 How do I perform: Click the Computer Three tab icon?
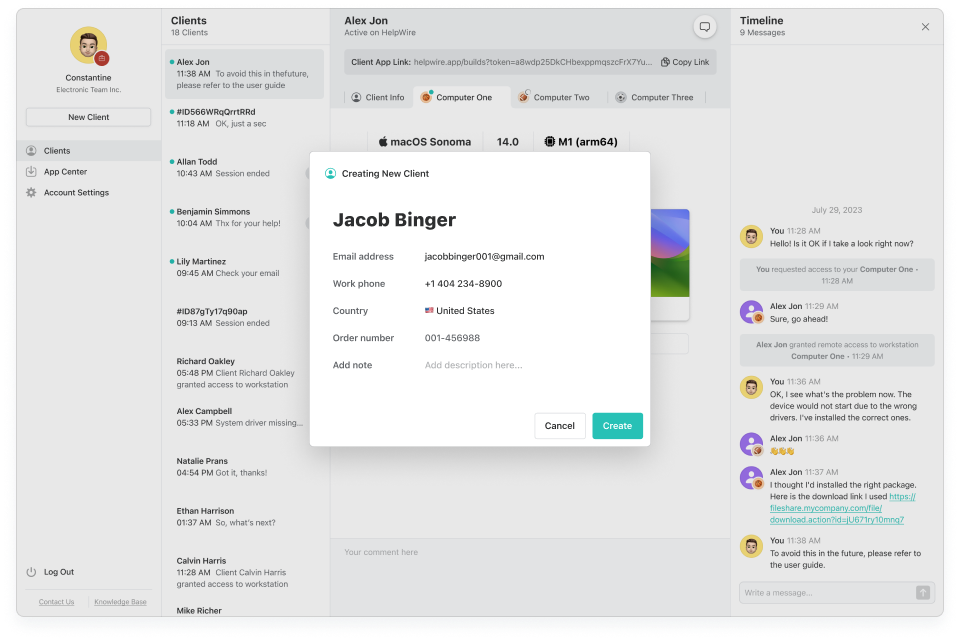621,97
